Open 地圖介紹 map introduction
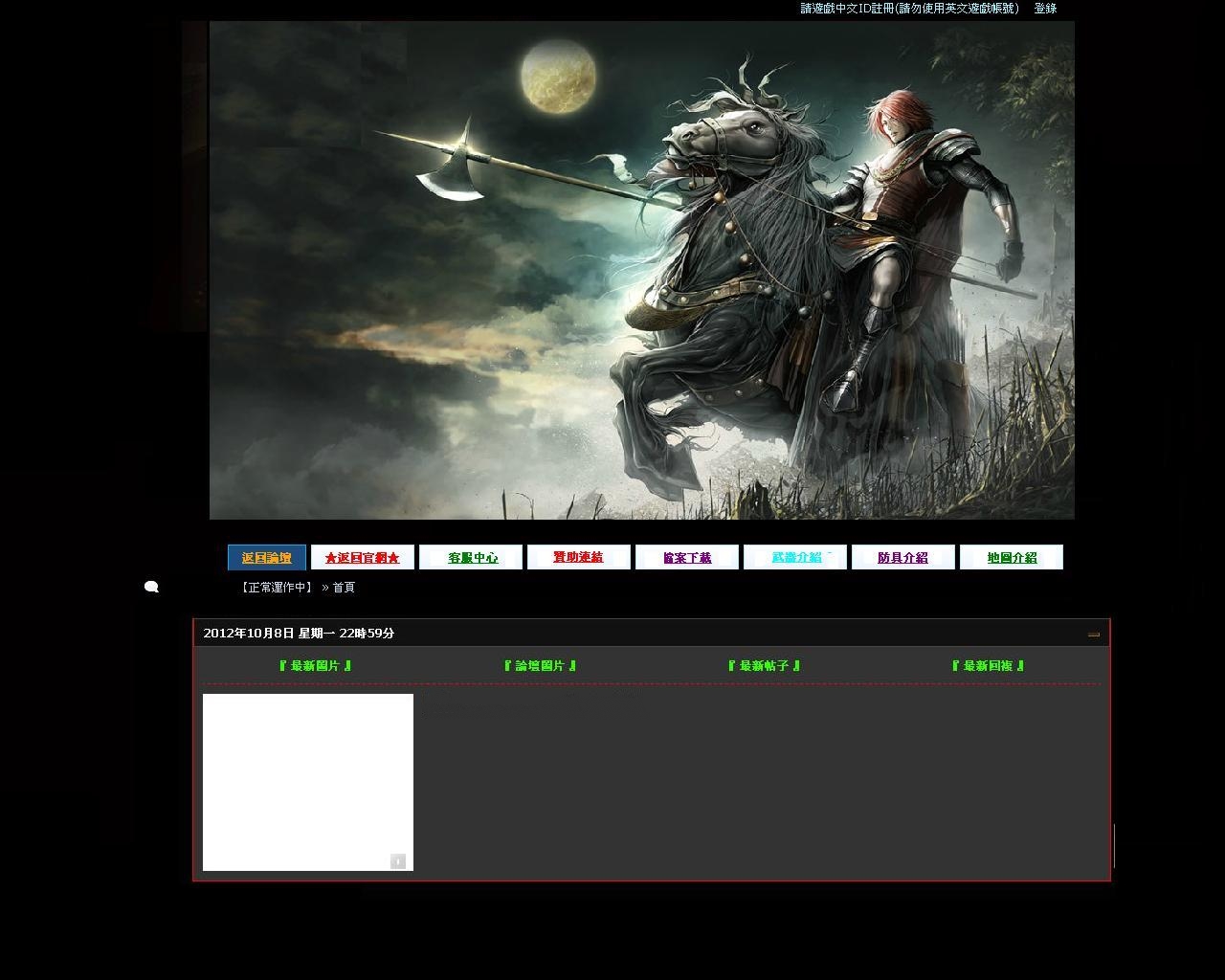Image resolution: width=1225 pixels, height=980 pixels. click(1012, 557)
